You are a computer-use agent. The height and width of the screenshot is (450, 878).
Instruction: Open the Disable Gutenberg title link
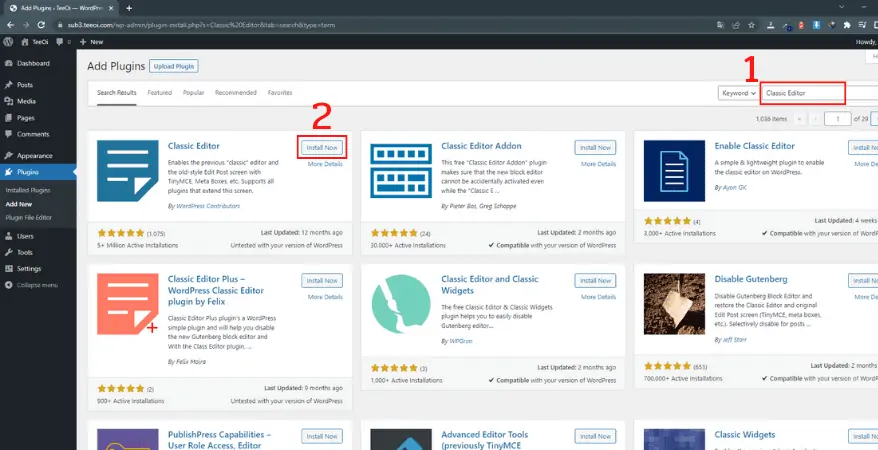click(x=751, y=279)
